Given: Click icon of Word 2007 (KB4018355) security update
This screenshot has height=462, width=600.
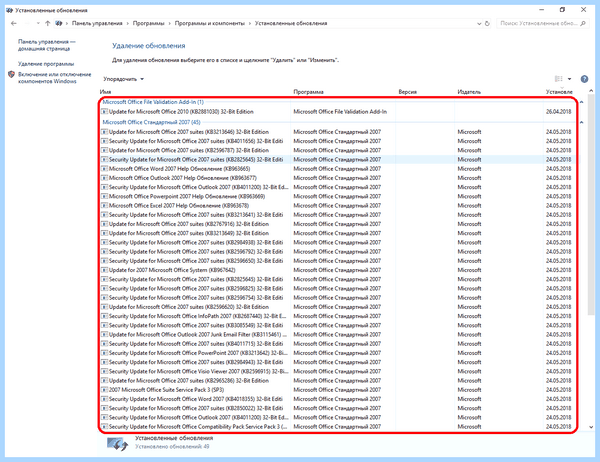Looking at the screenshot, I should pyautogui.click(x=104, y=399).
